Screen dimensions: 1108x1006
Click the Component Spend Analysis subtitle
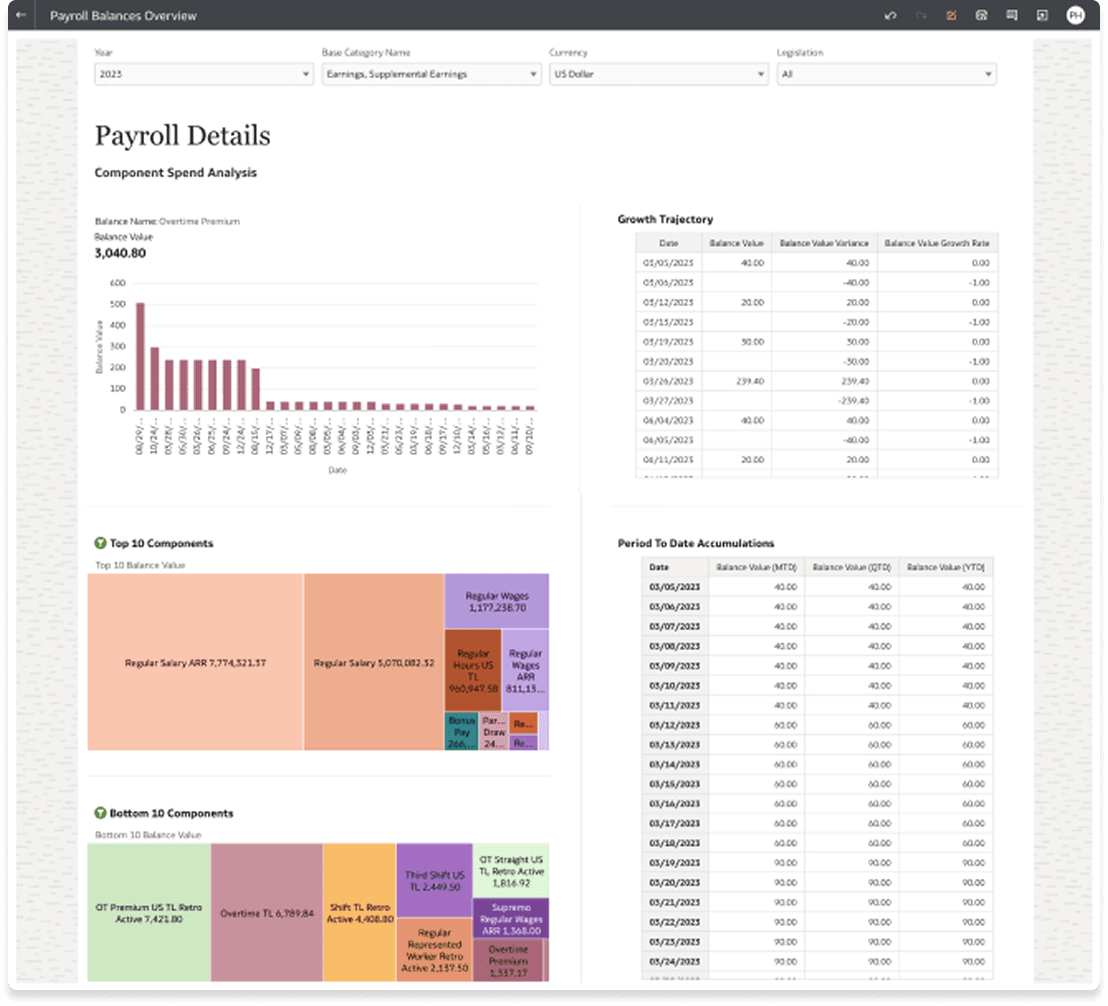click(x=175, y=172)
